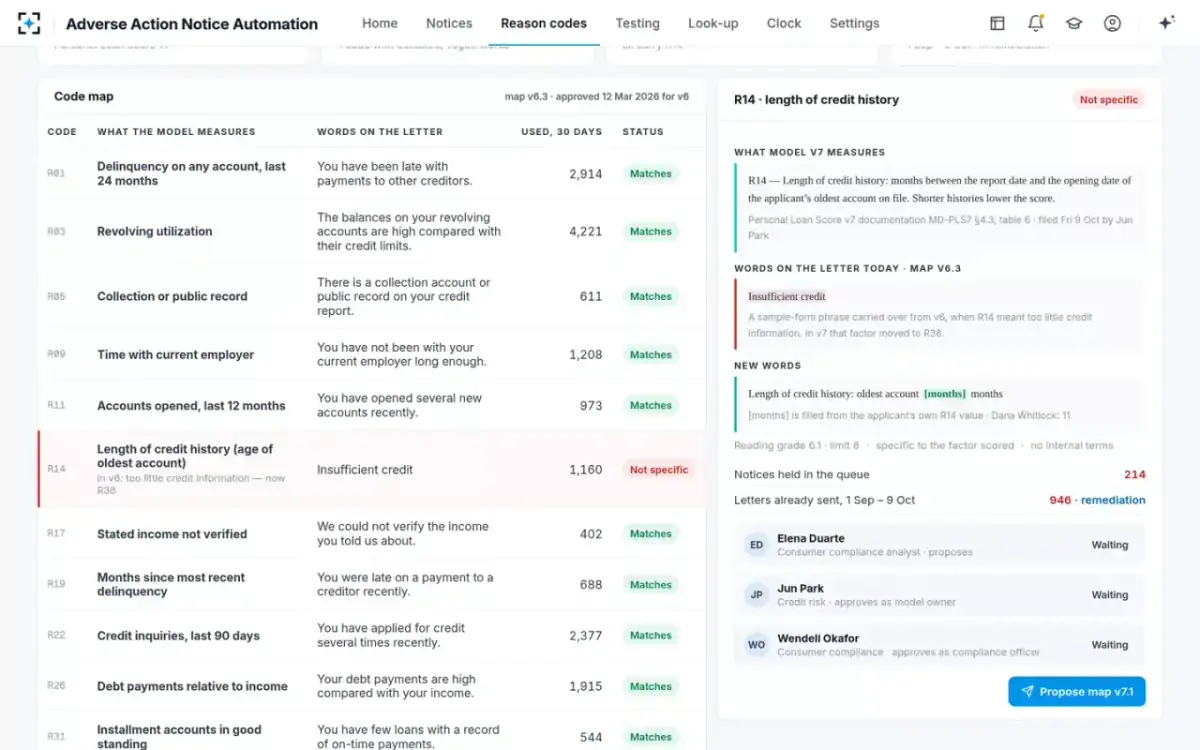Open the sparkle AI assistant icon
This screenshot has height=750, width=1200.
click(1166, 23)
